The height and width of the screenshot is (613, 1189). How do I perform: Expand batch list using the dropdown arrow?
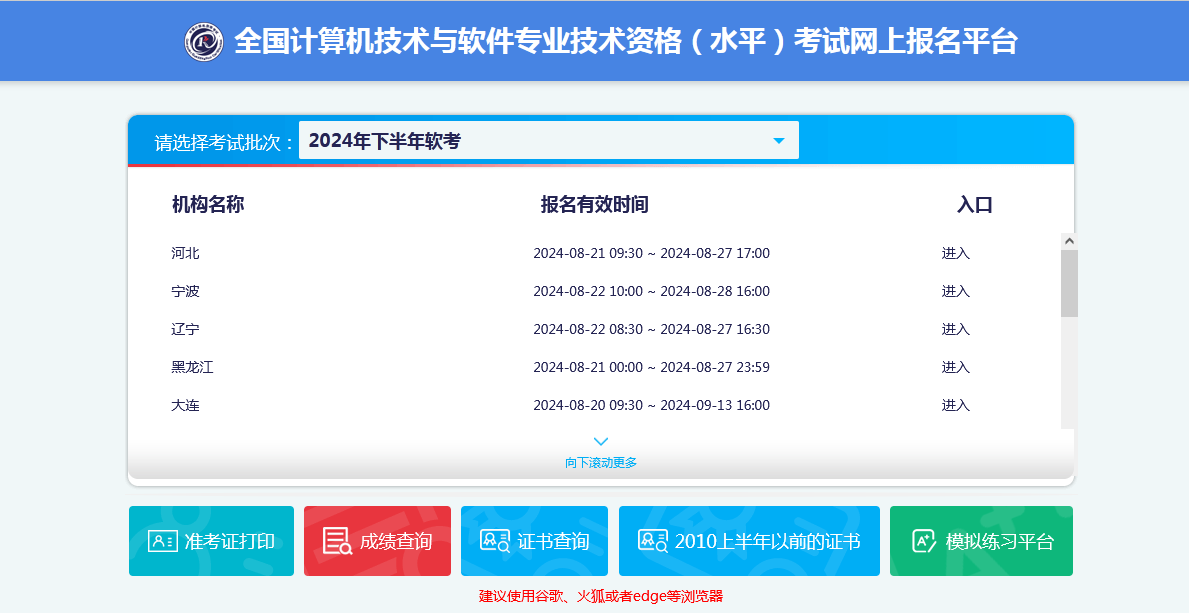[x=779, y=141]
